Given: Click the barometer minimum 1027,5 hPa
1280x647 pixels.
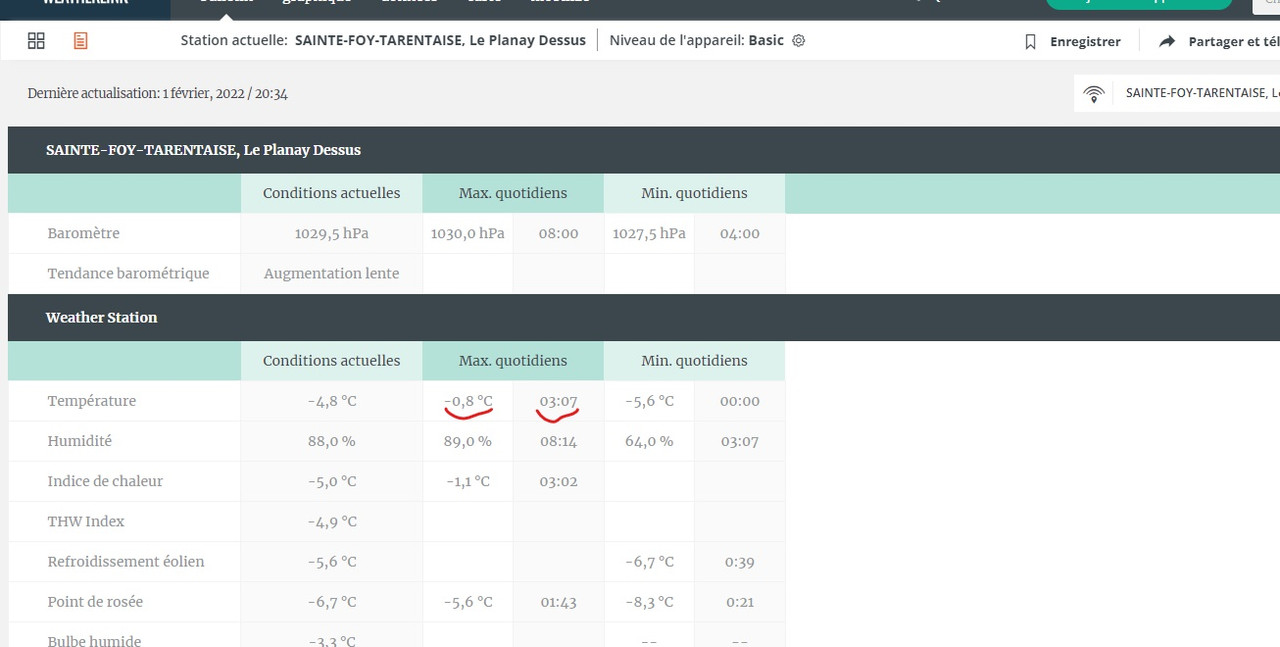Looking at the screenshot, I should pos(649,233).
